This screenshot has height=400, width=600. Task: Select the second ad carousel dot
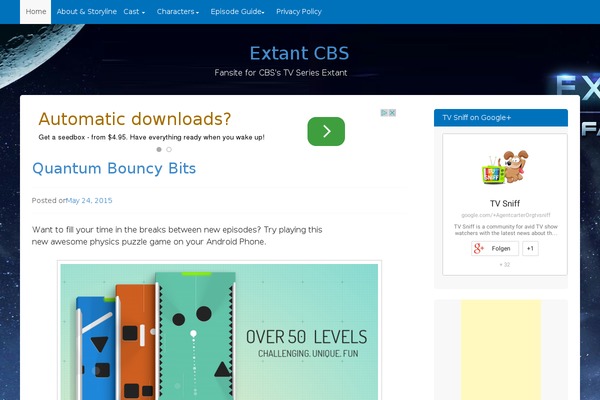pyautogui.click(x=169, y=149)
